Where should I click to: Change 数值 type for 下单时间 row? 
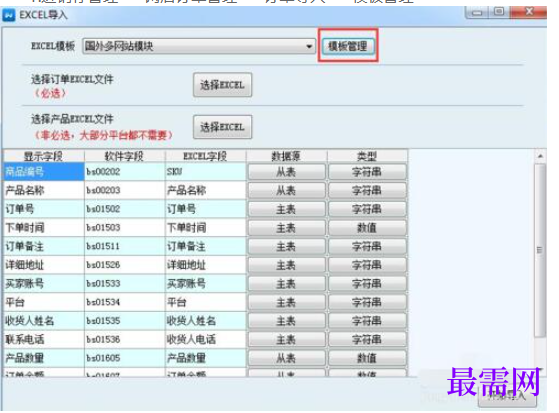[367, 228]
